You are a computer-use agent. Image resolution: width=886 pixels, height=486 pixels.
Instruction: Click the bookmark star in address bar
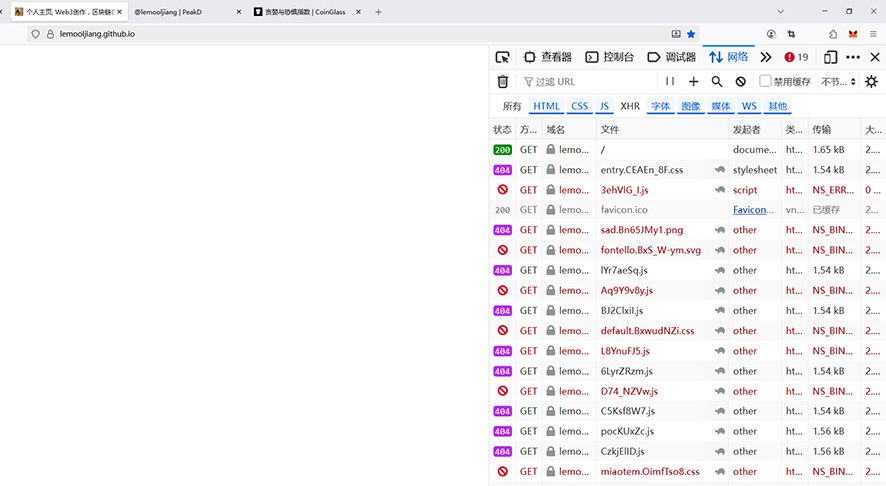(x=691, y=34)
